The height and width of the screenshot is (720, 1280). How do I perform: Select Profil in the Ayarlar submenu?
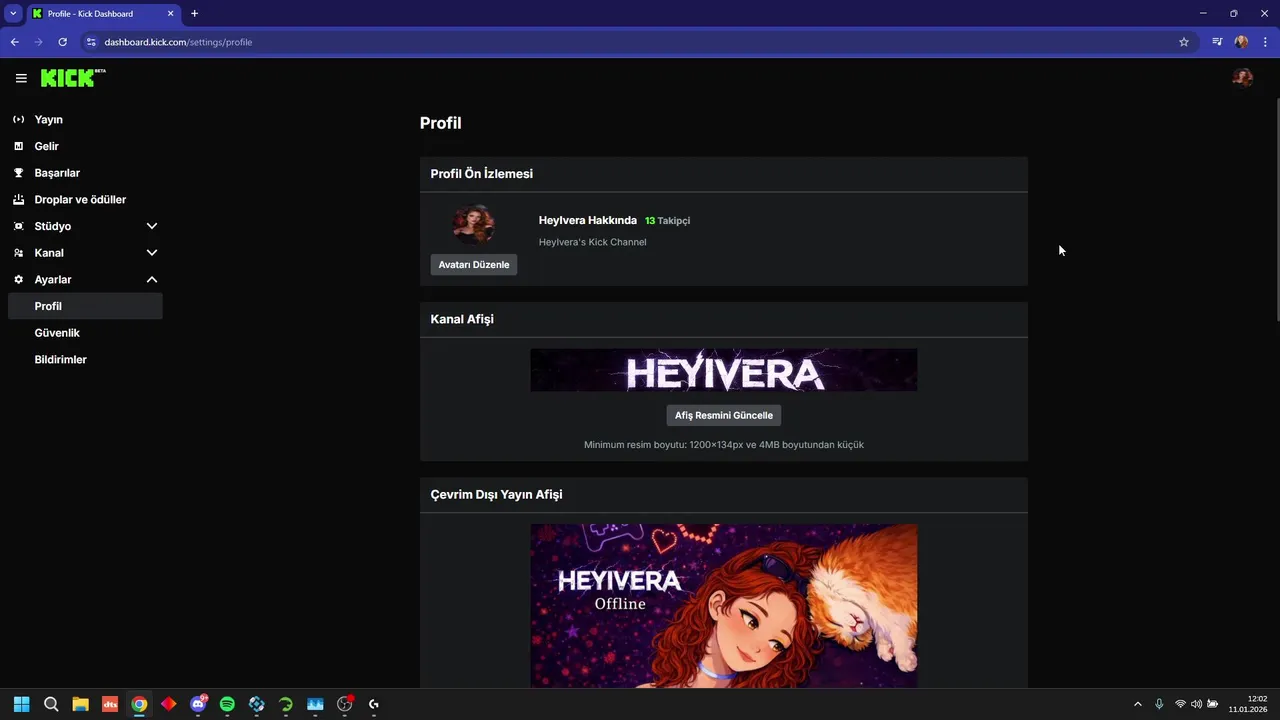(85, 306)
